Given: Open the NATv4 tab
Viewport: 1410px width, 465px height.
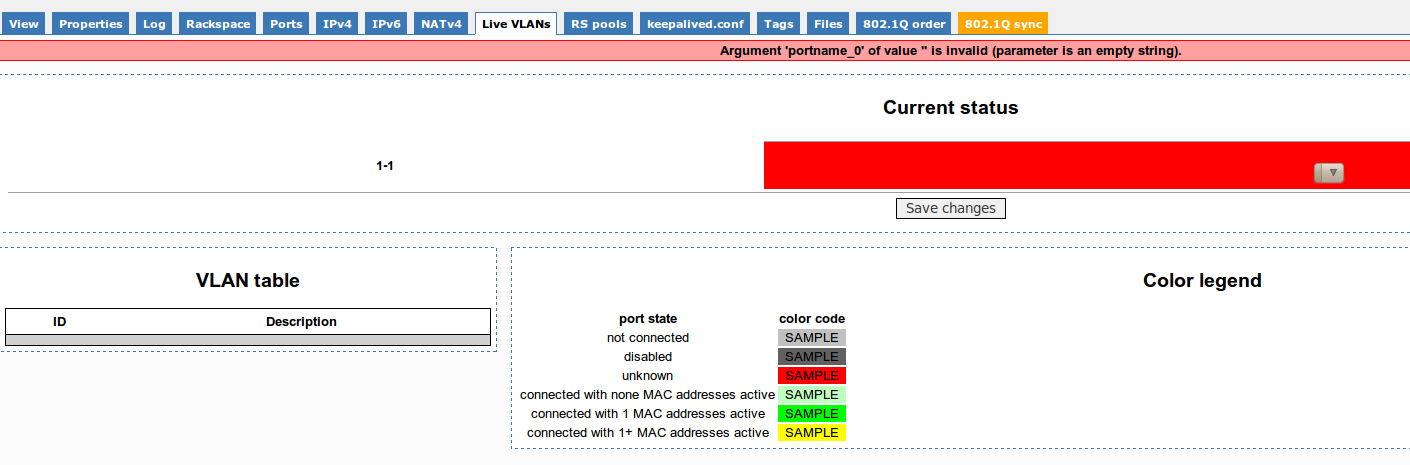Looking at the screenshot, I should click(x=441, y=24).
